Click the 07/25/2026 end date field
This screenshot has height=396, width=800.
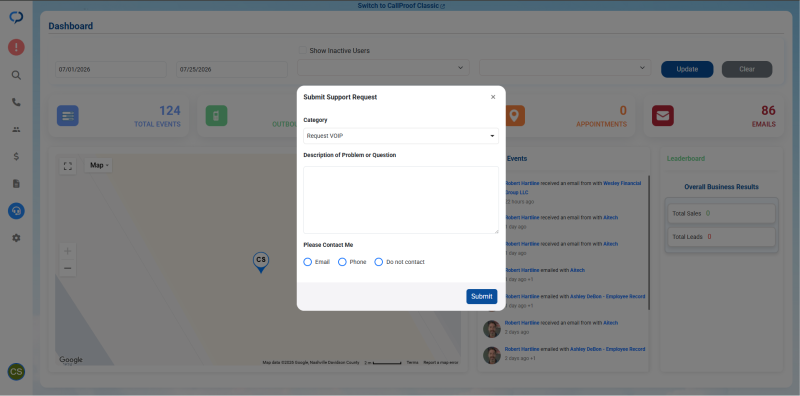(x=232, y=69)
